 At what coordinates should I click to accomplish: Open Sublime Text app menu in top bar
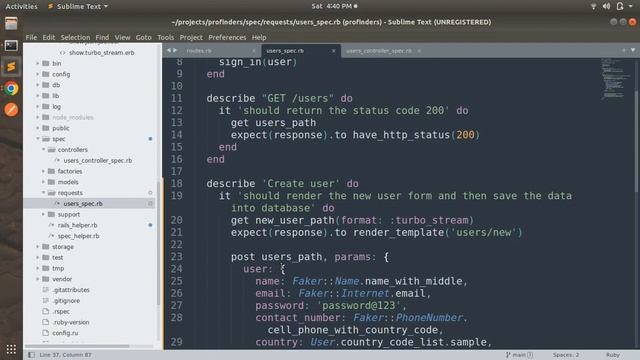click(x=78, y=6)
